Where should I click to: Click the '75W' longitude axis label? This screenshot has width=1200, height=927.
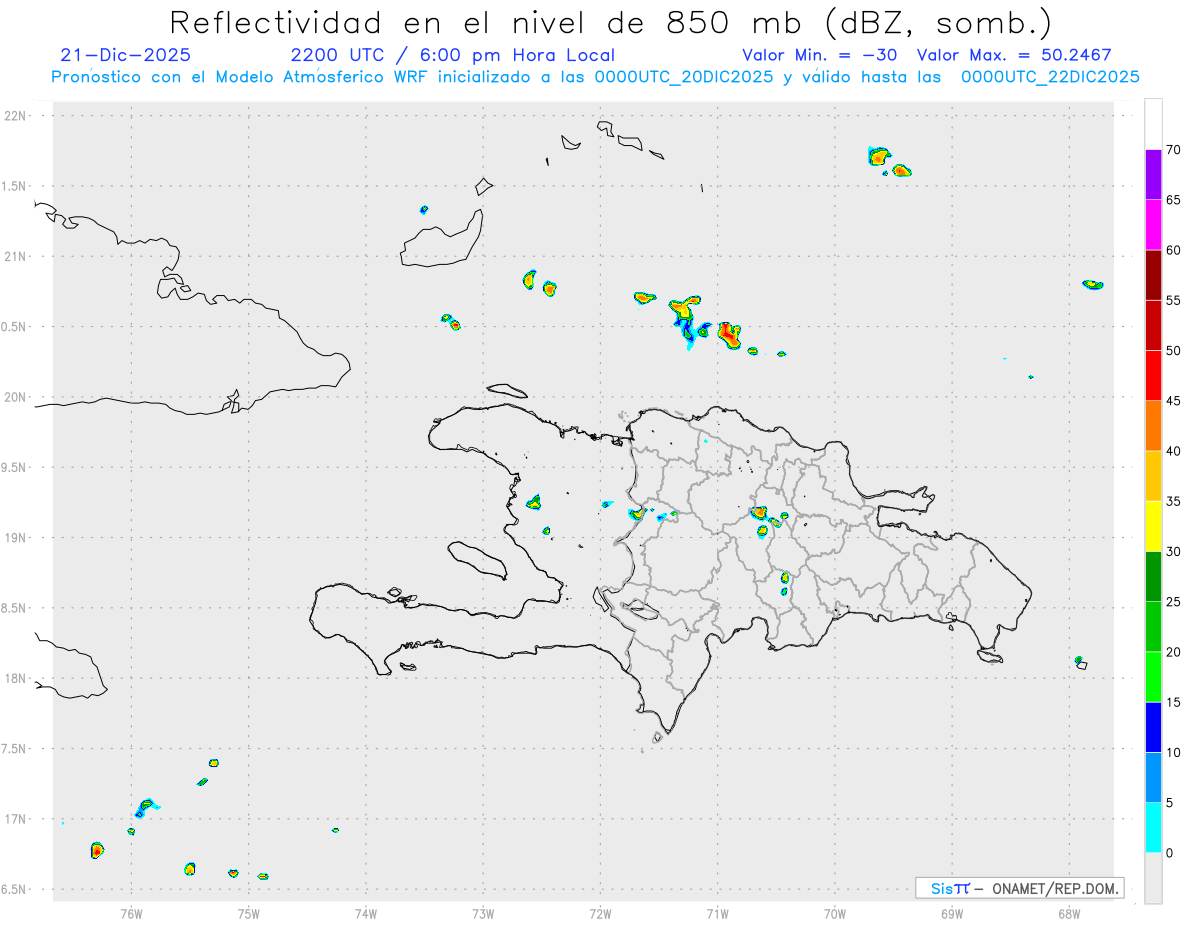[249, 913]
